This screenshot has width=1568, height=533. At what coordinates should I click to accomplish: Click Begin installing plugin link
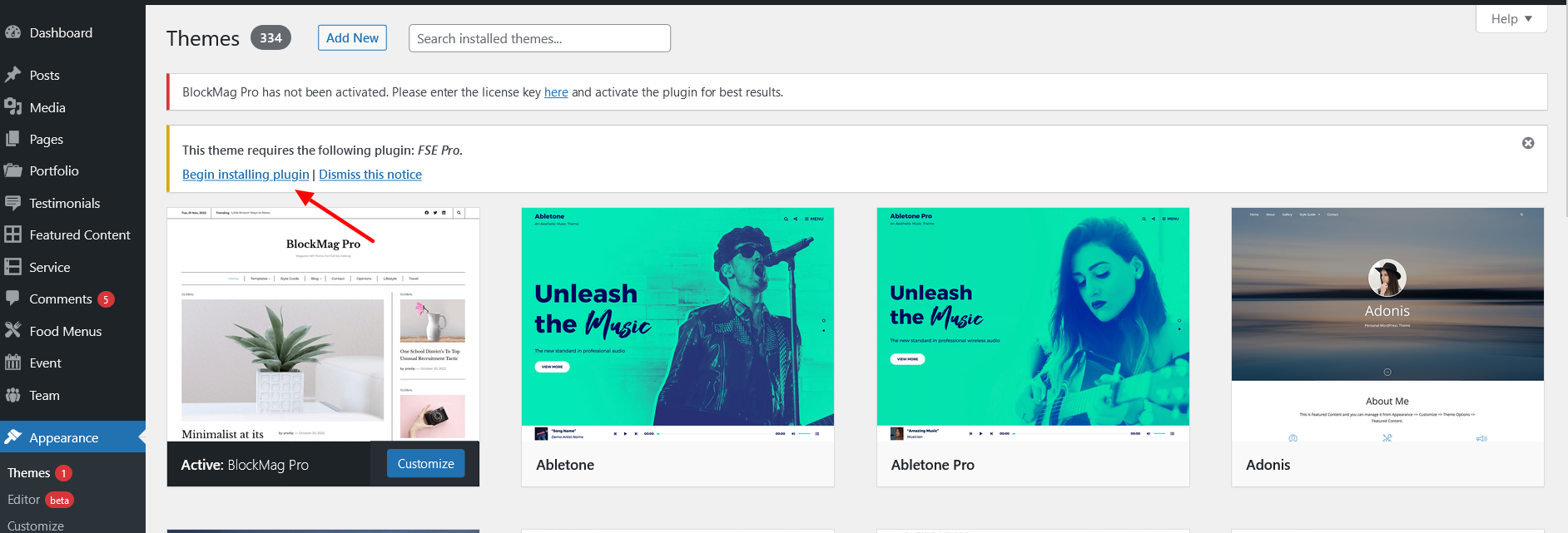[x=246, y=174]
